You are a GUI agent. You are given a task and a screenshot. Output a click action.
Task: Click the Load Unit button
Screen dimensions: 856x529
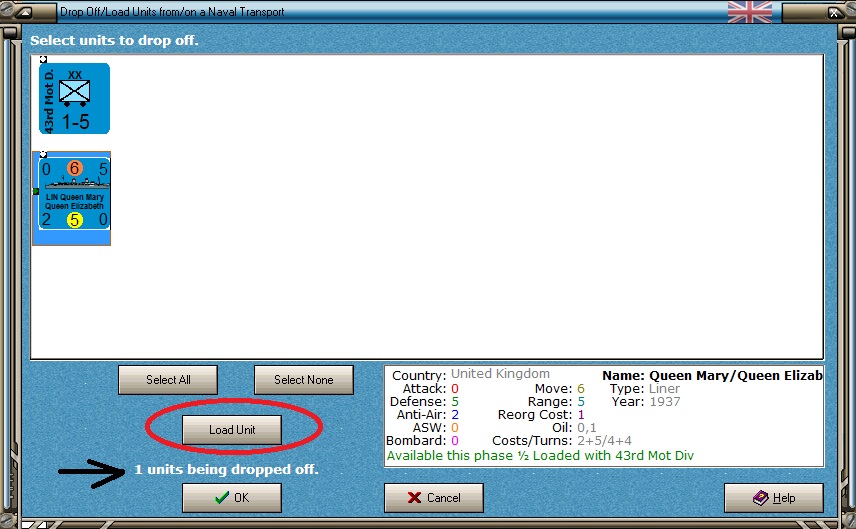[x=232, y=430]
